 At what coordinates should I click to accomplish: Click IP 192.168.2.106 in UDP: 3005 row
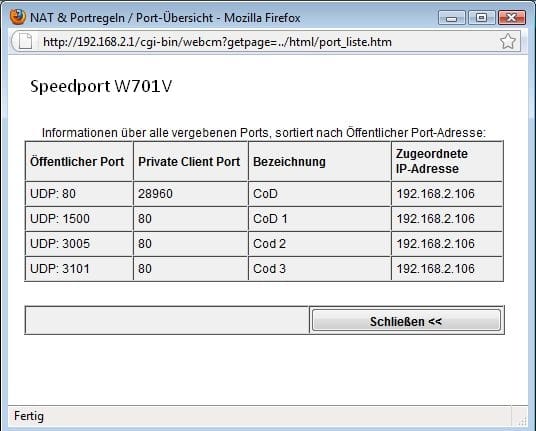click(x=447, y=243)
